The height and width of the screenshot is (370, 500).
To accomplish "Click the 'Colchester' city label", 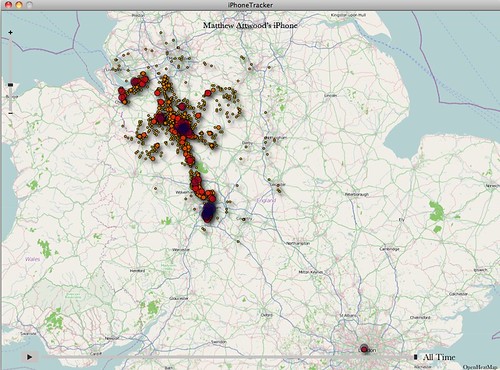I will 459,294.
